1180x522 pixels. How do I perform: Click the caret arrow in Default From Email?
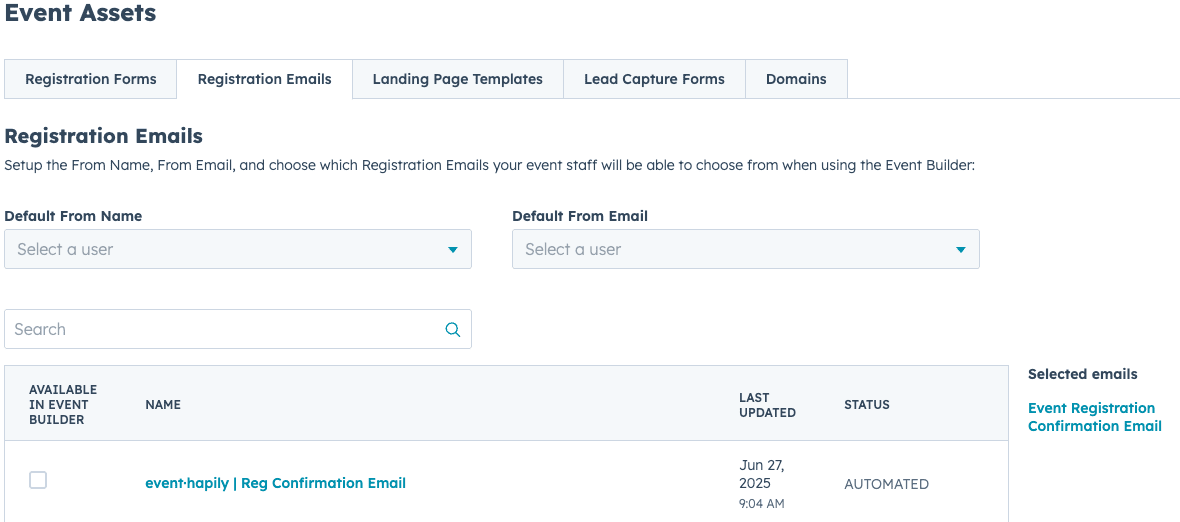[x=960, y=250]
